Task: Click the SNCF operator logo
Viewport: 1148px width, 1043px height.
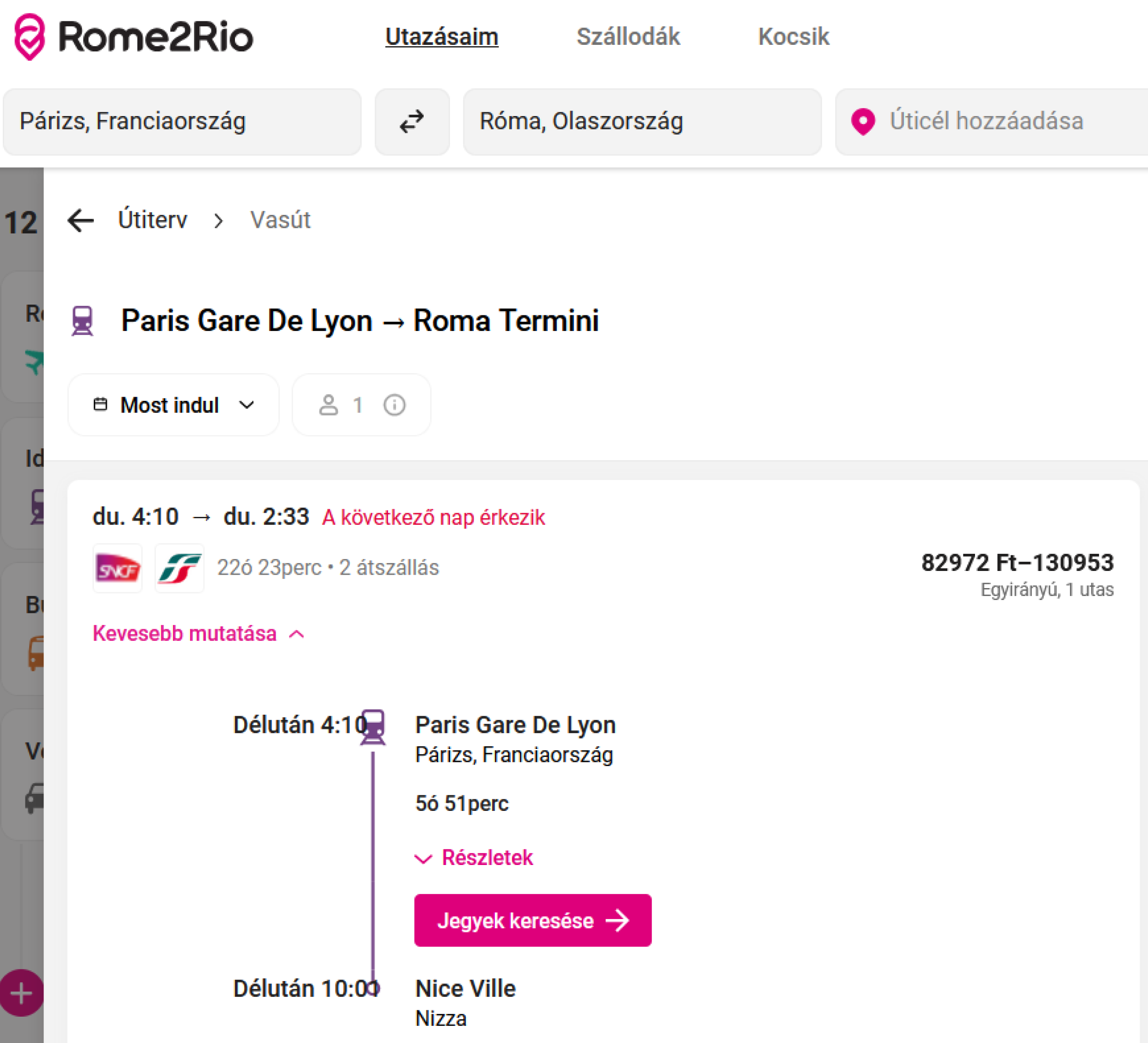Action: pos(117,568)
